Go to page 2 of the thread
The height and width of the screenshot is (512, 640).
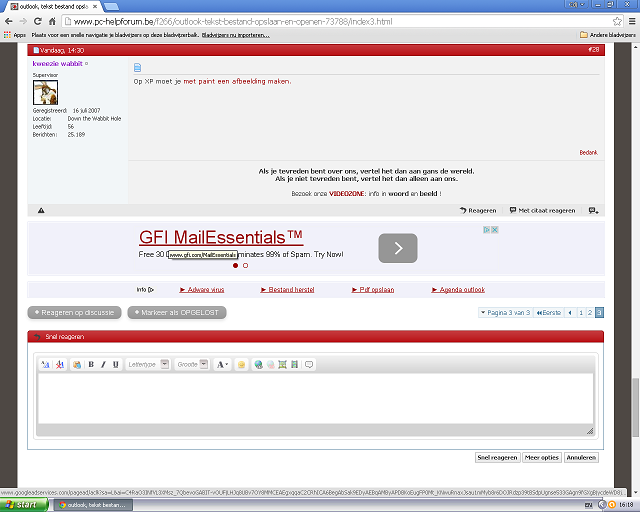[x=590, y=313]
